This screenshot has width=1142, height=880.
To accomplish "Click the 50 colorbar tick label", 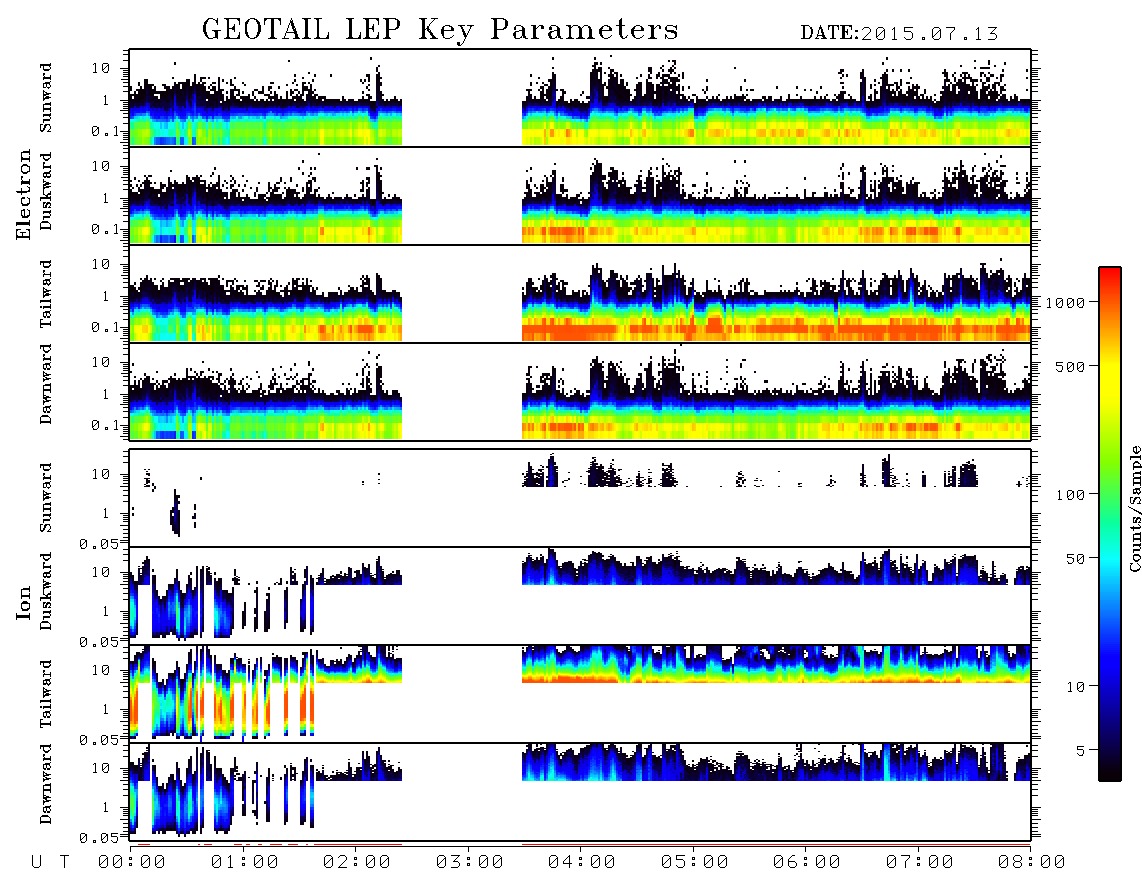I will [1076, 559].
